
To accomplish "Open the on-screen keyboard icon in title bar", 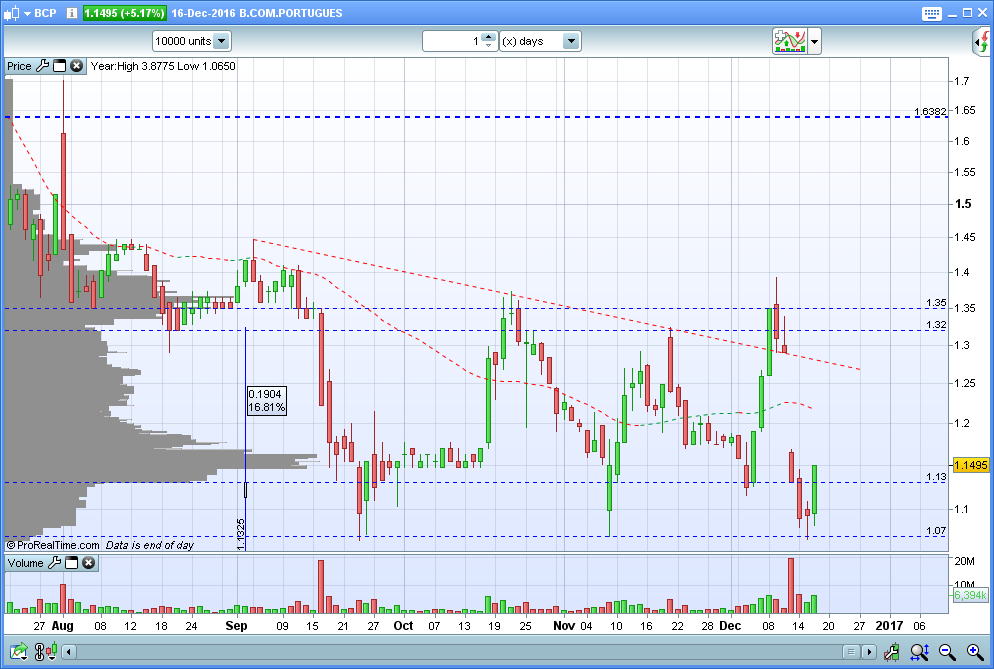I will click(931, 13).
